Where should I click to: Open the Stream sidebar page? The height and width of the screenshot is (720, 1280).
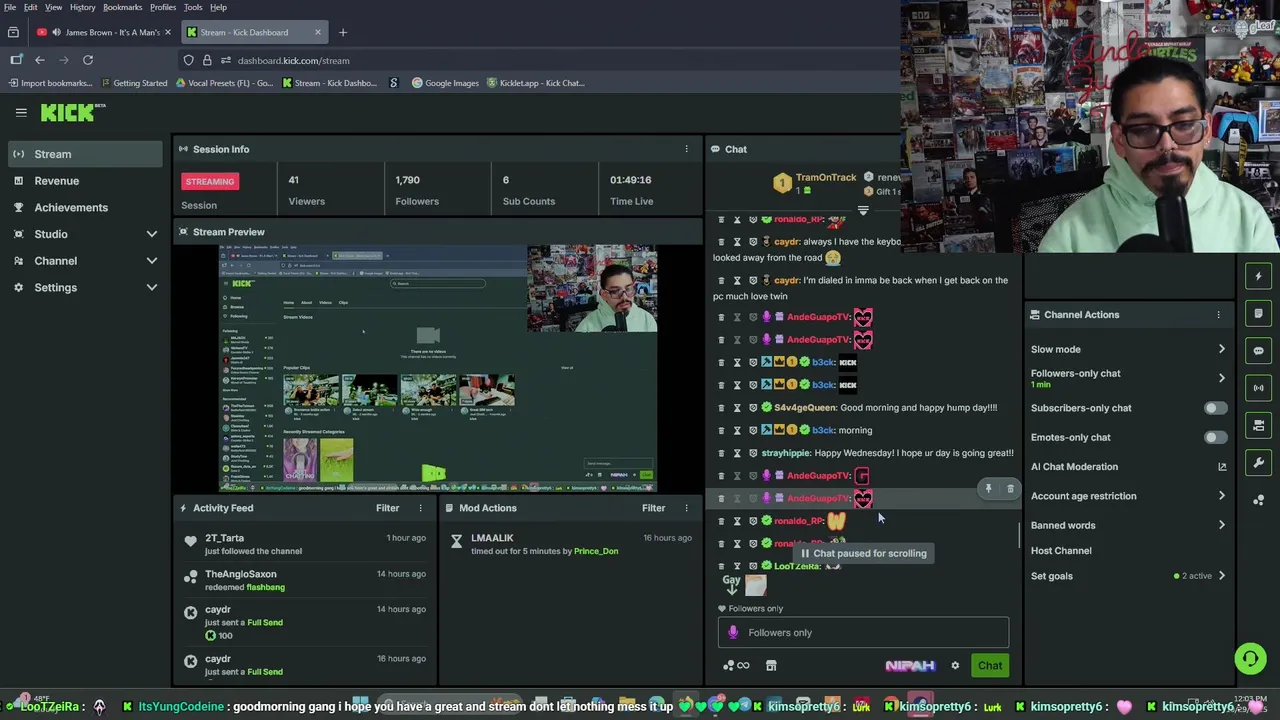[85, 154]
